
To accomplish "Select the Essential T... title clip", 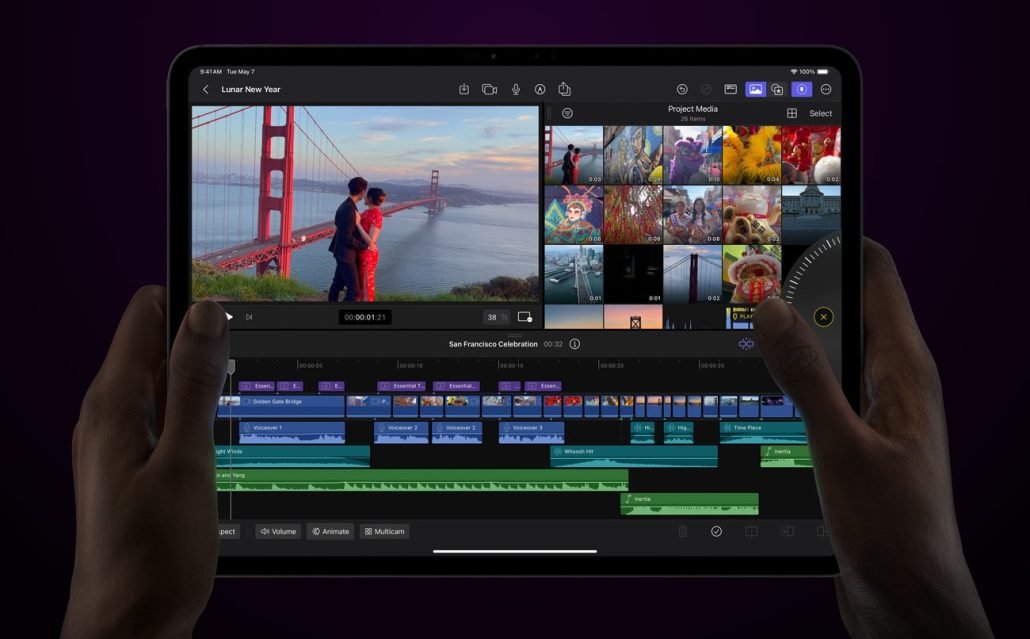I will coord(402,386).
